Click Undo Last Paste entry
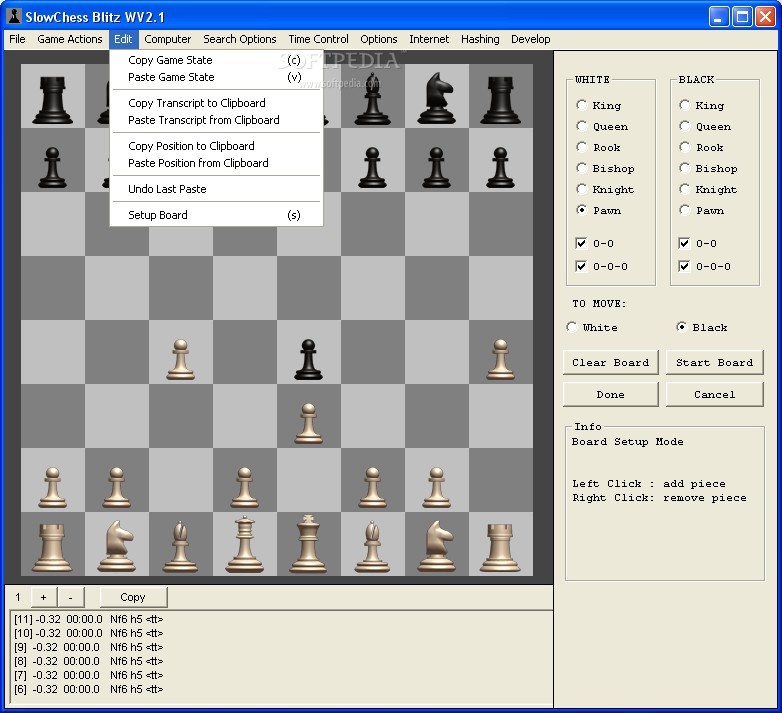This screenshot has height=713, width=782. [216, 188]
